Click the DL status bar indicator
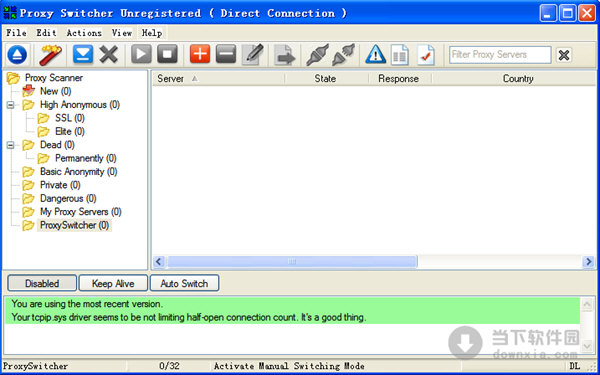This screenshot has height=375, width=600. [x=574, y=366]
